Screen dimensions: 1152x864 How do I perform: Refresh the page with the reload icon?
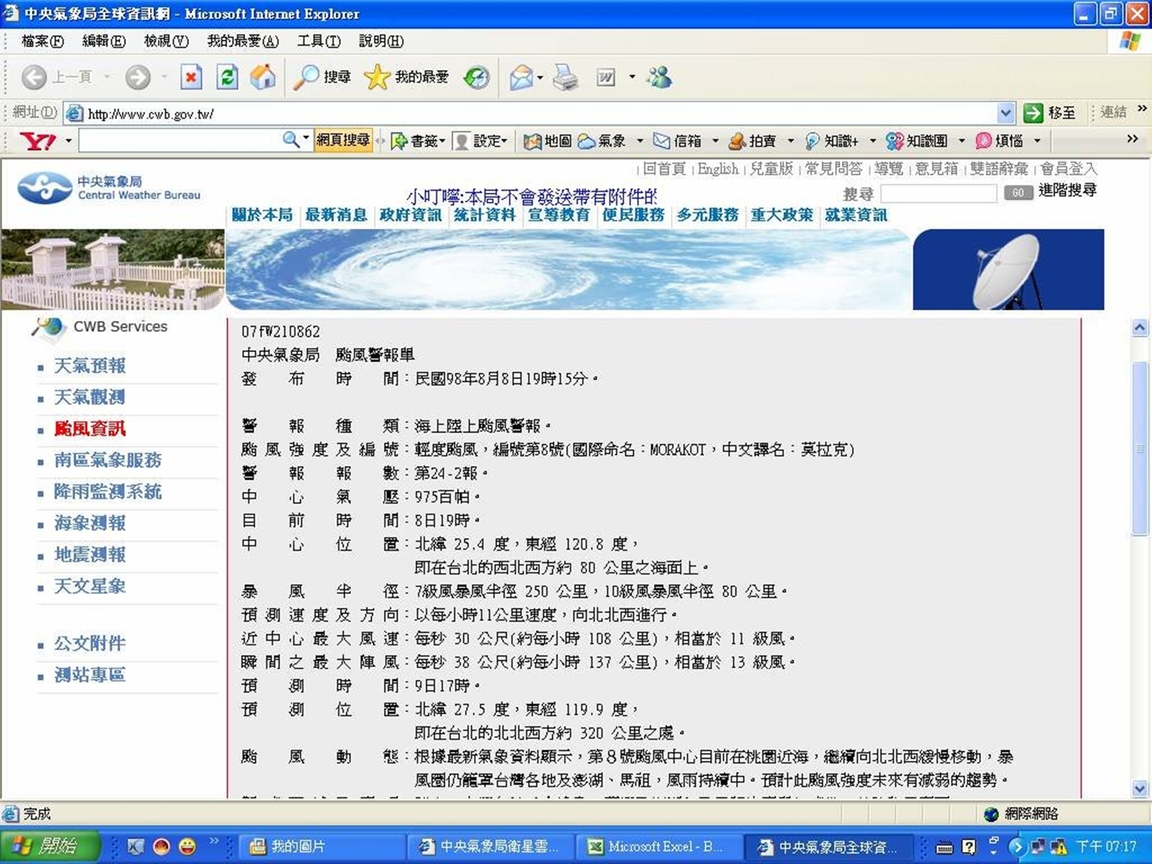[x=227, y=77]
